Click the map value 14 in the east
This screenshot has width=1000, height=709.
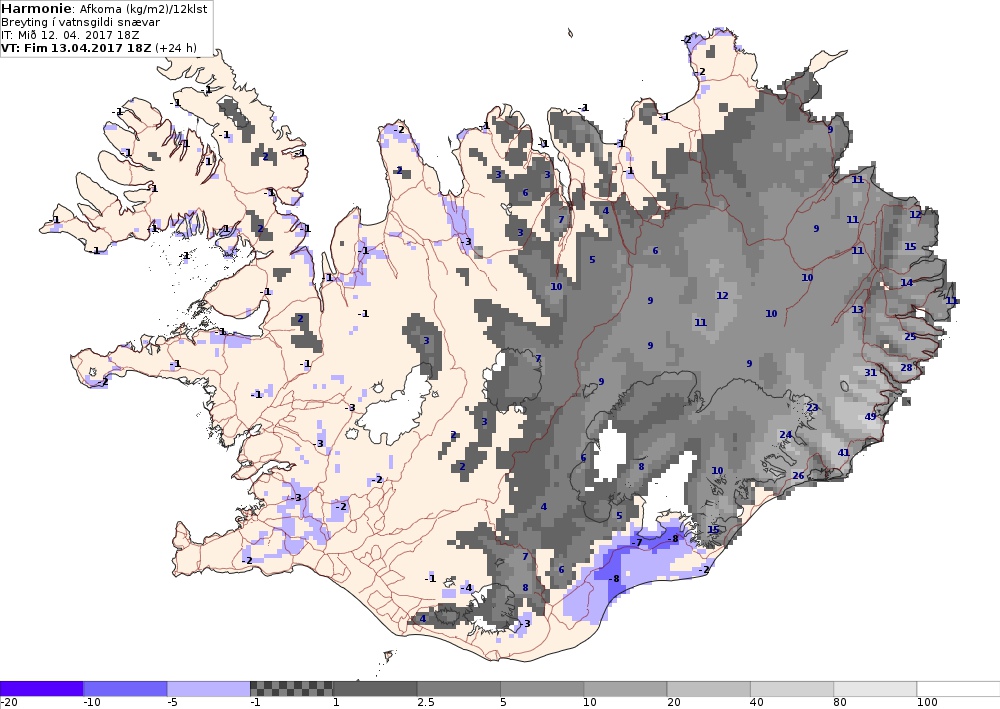click(906, 282)
